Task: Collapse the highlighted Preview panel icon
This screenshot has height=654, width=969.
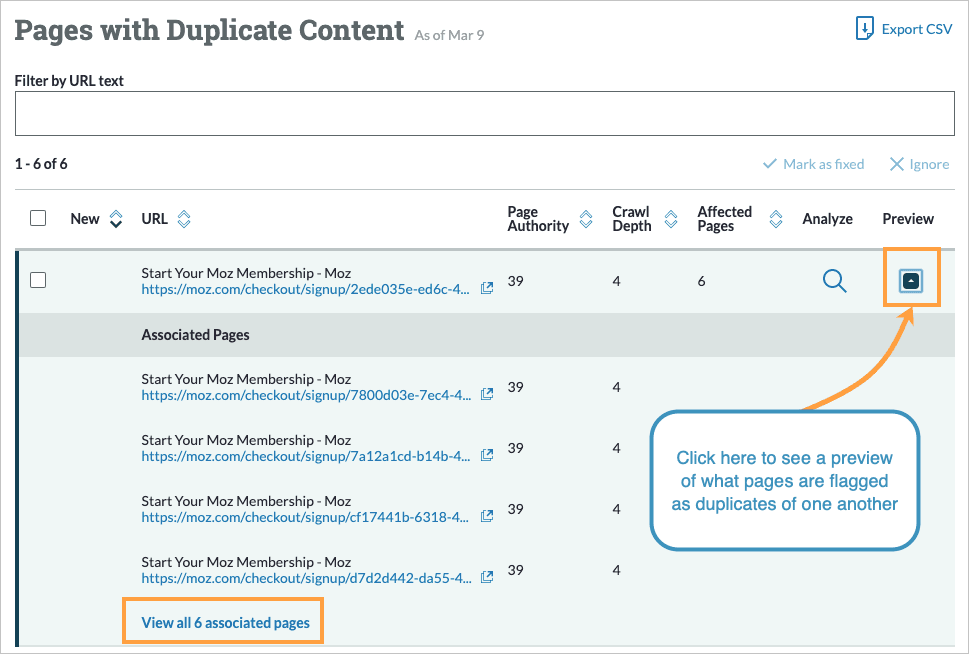Action: pyautogui.click(x=911, y=281)
